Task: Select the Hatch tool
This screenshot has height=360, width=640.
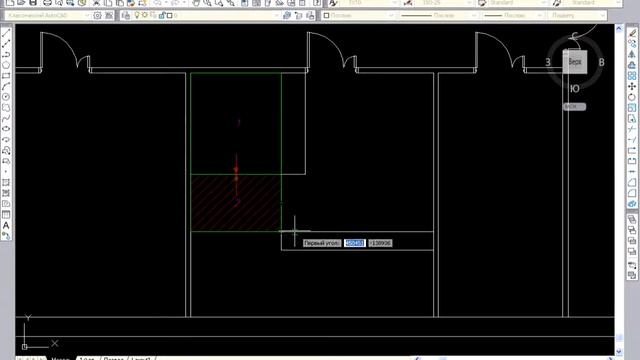Action: [6, 182]
